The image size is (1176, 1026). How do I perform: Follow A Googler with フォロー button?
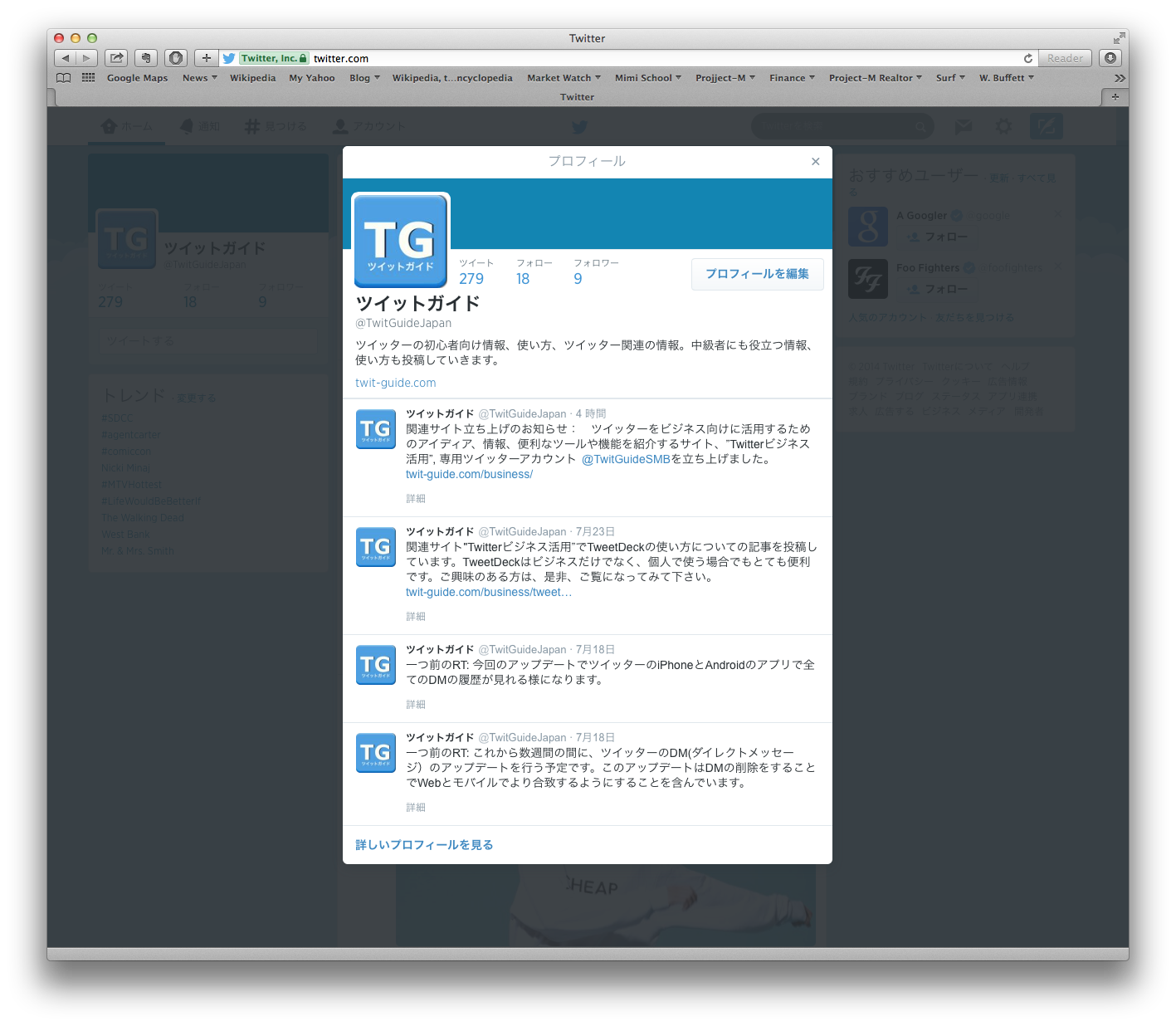click(937, 237)
